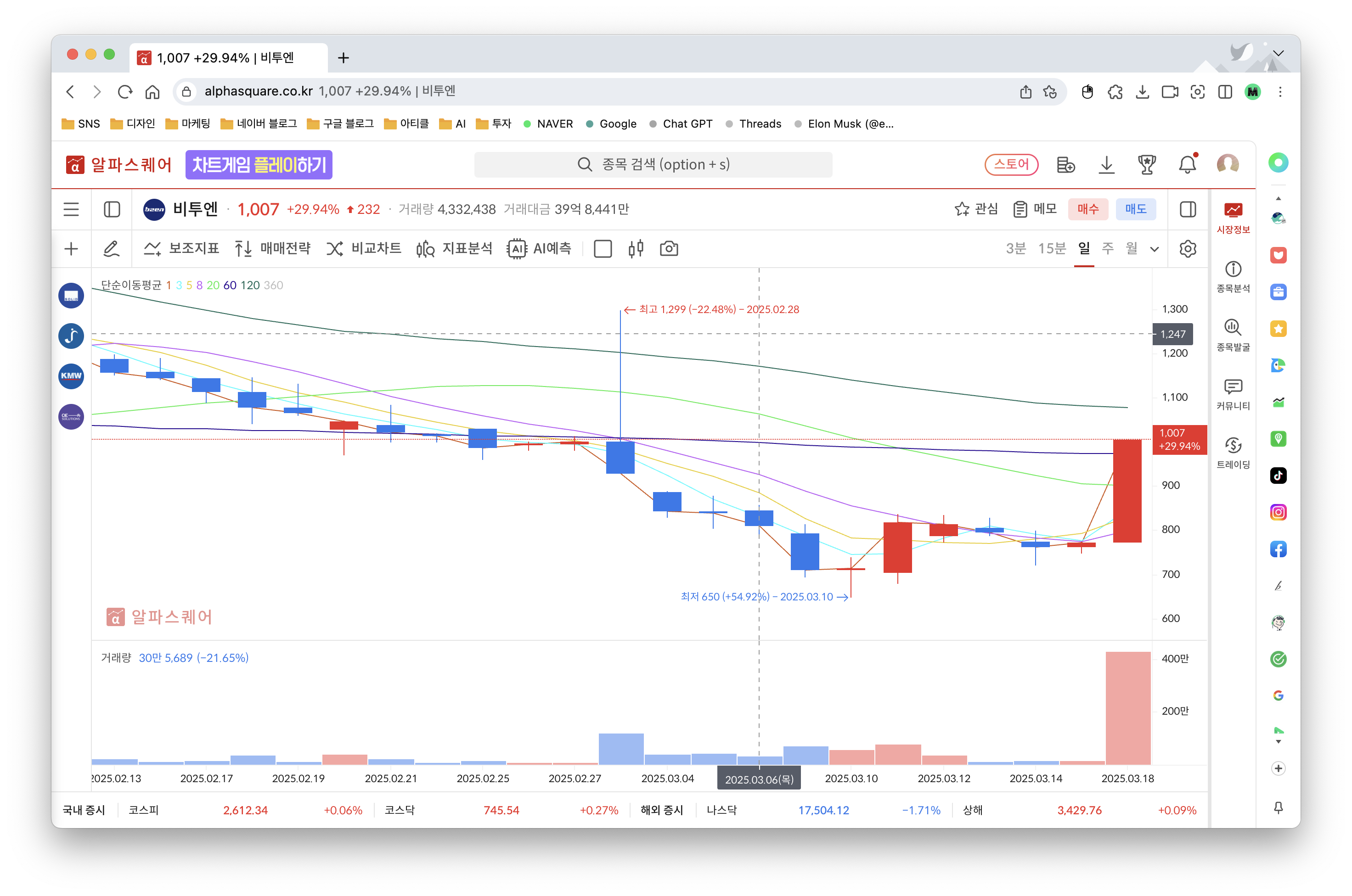Click the candlestick chart type icon
The height and width of the screenshot is (896, 1352).
pyautogui.click(x=636, y=249)
